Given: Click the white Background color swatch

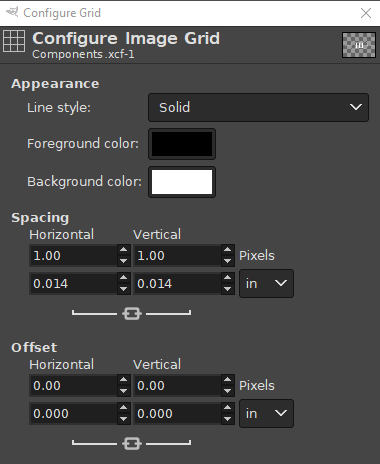Looking at the screenshot, I should pos(182,182).
